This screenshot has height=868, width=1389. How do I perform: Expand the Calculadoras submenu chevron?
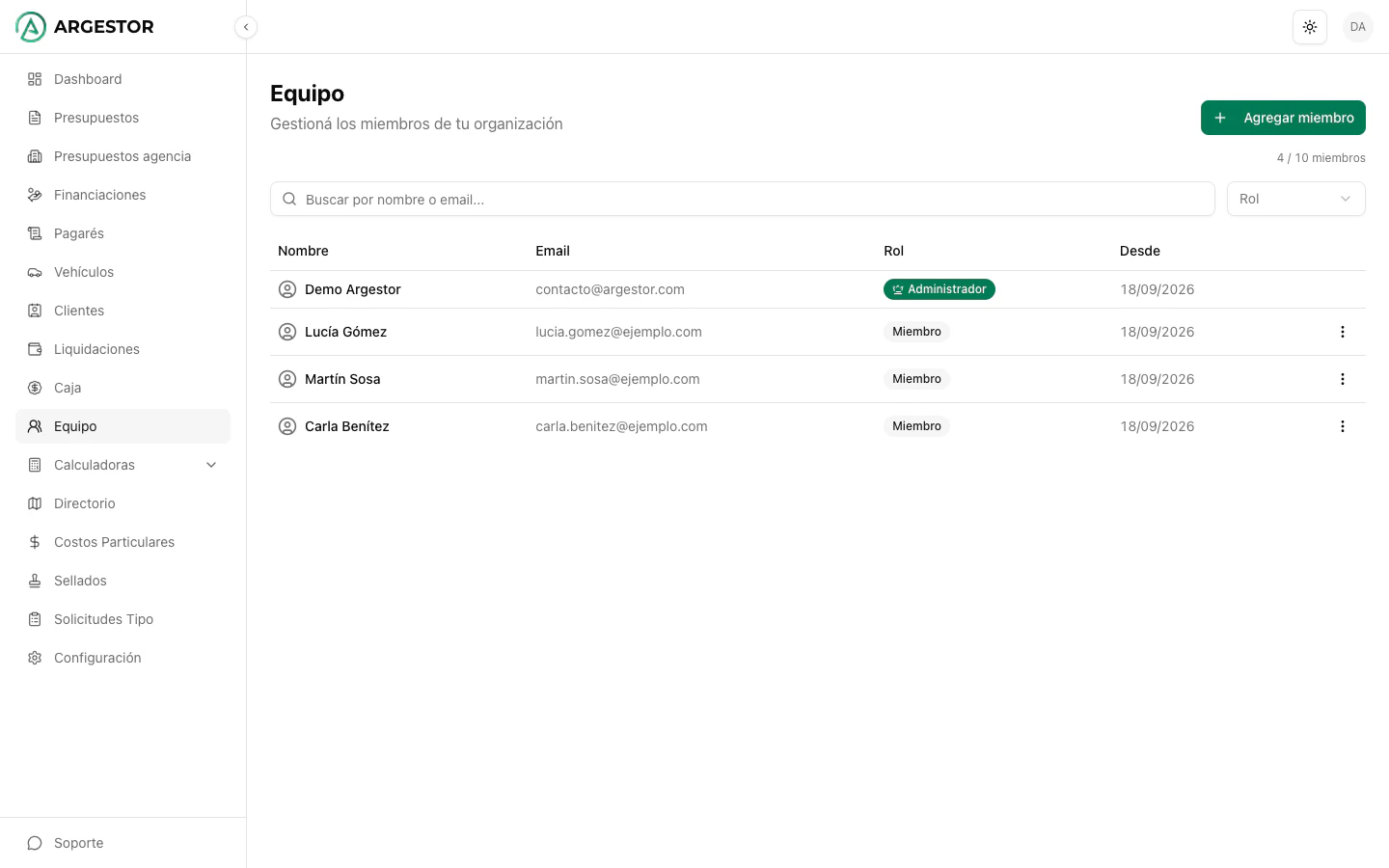pos(211,465)
